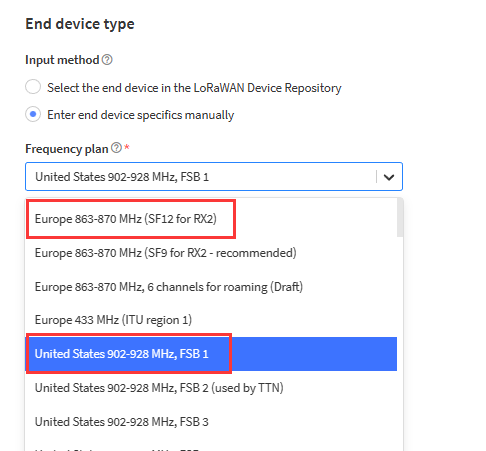Viewport: 486px width, 451px height.
Task: Choose United States FSB 2 used by TTN
Action: [x=211, y=388]
